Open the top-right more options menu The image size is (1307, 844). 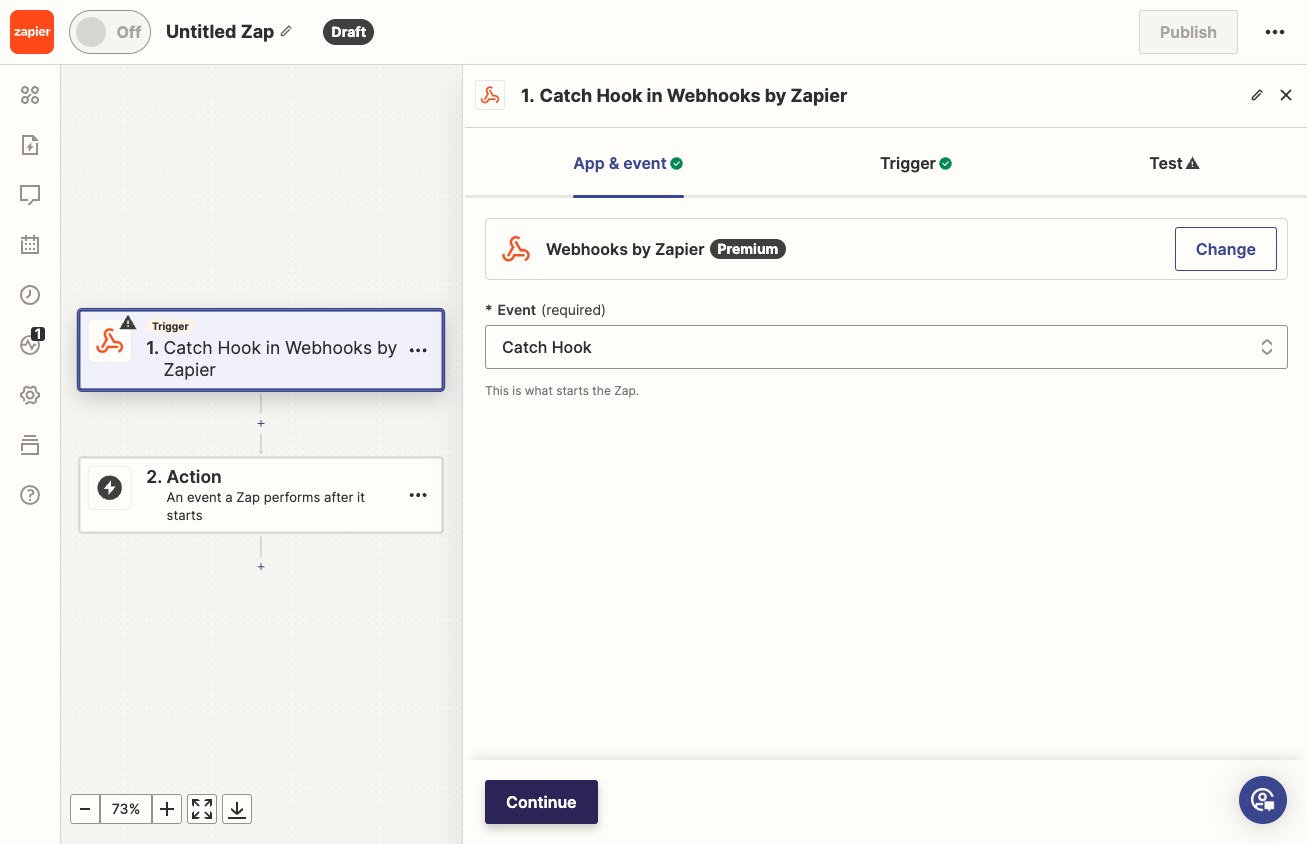[x=1274, y=32]
